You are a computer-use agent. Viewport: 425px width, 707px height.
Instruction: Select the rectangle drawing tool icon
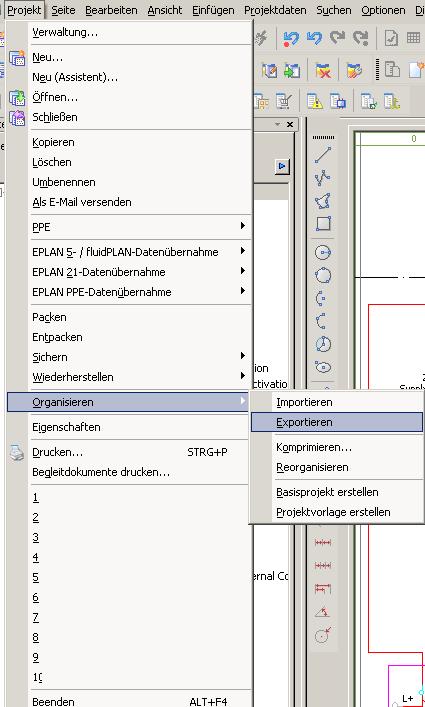(323, 224)
